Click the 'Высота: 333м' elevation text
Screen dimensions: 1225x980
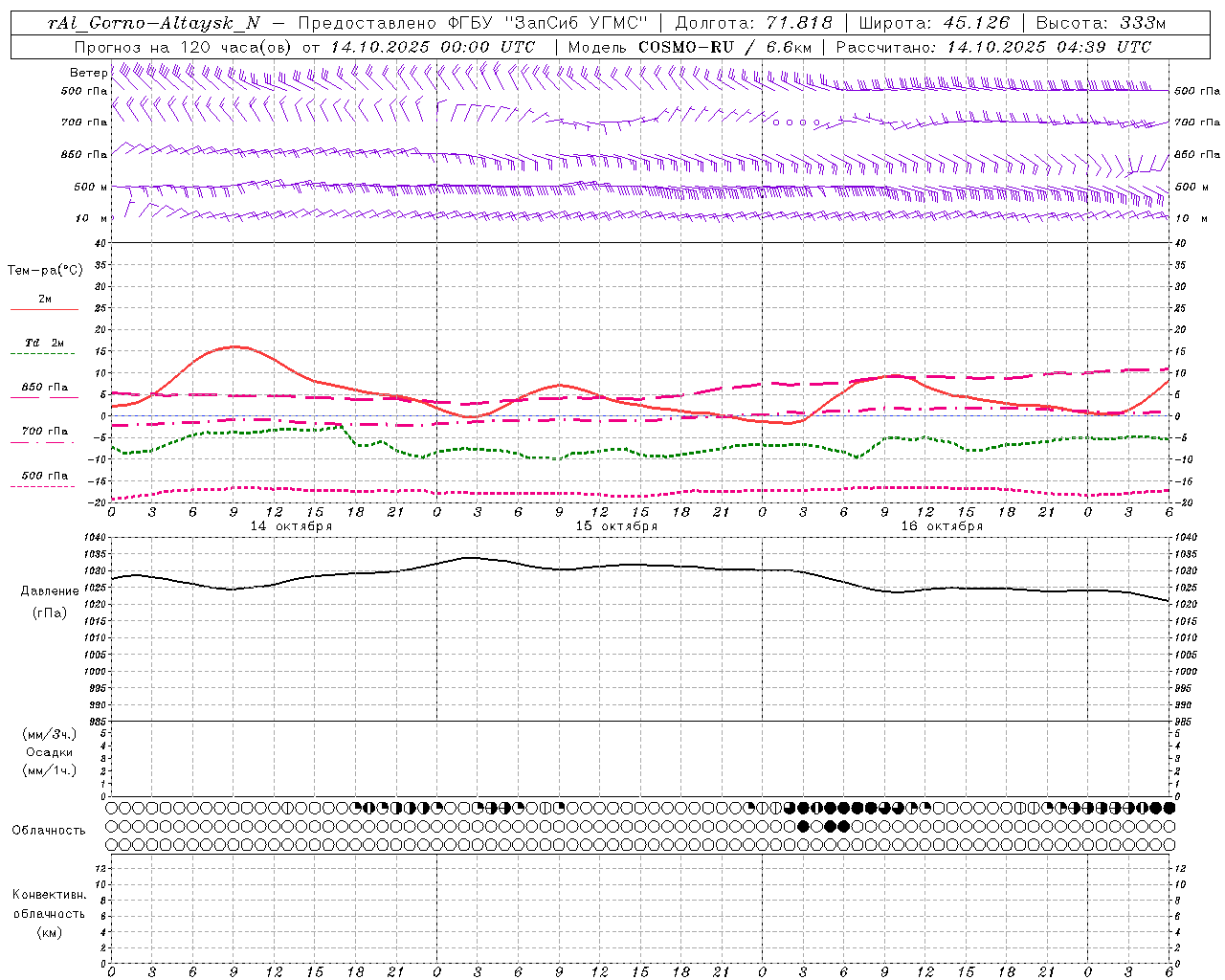coord(1102,24)
